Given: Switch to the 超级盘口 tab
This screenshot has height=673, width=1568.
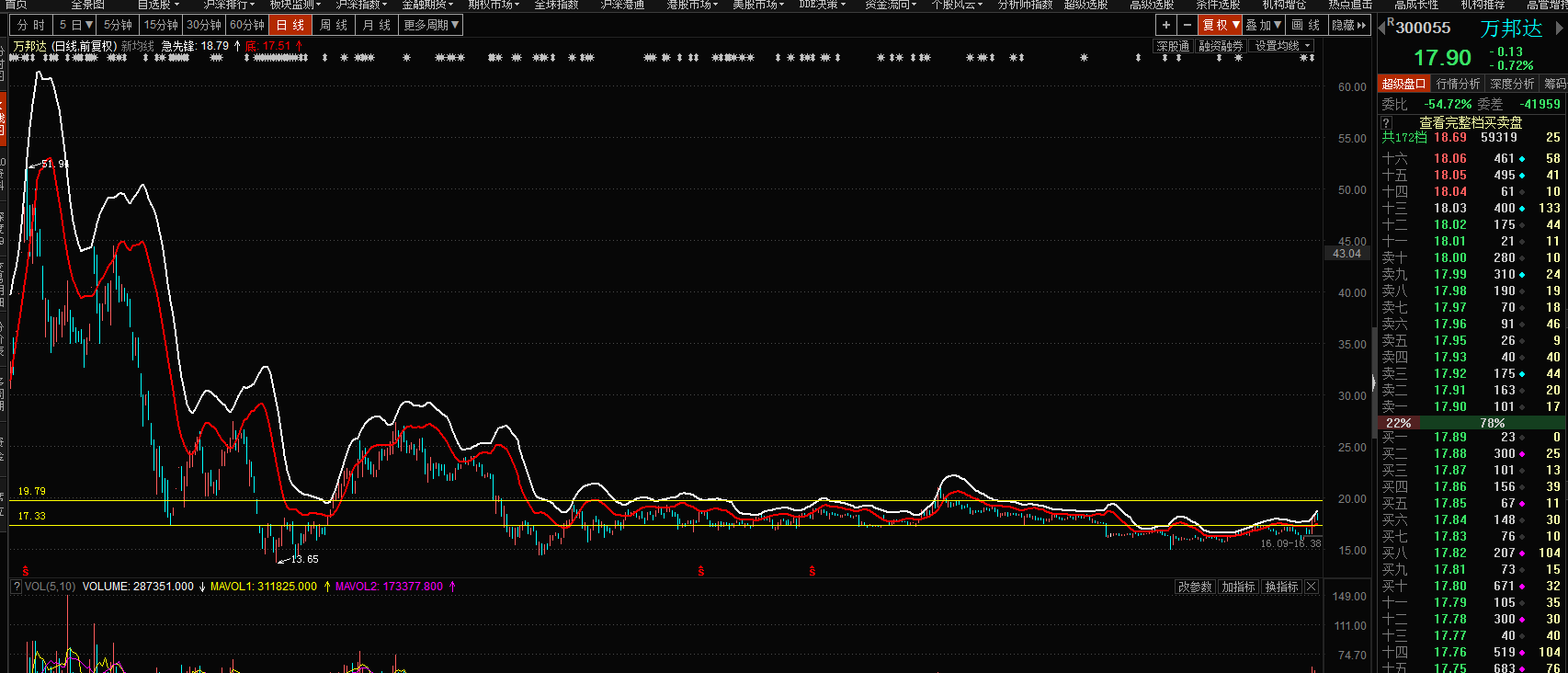Looking at the screenshot, I should 1403,84.
